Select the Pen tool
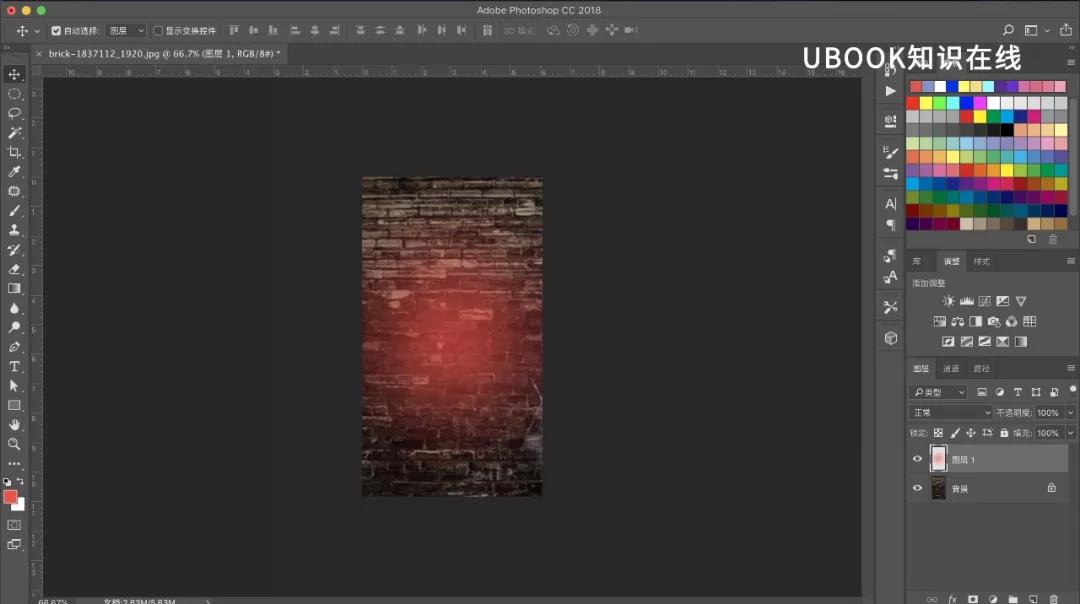This screenshot has width=1080, height=604. [x=14, y=347]
